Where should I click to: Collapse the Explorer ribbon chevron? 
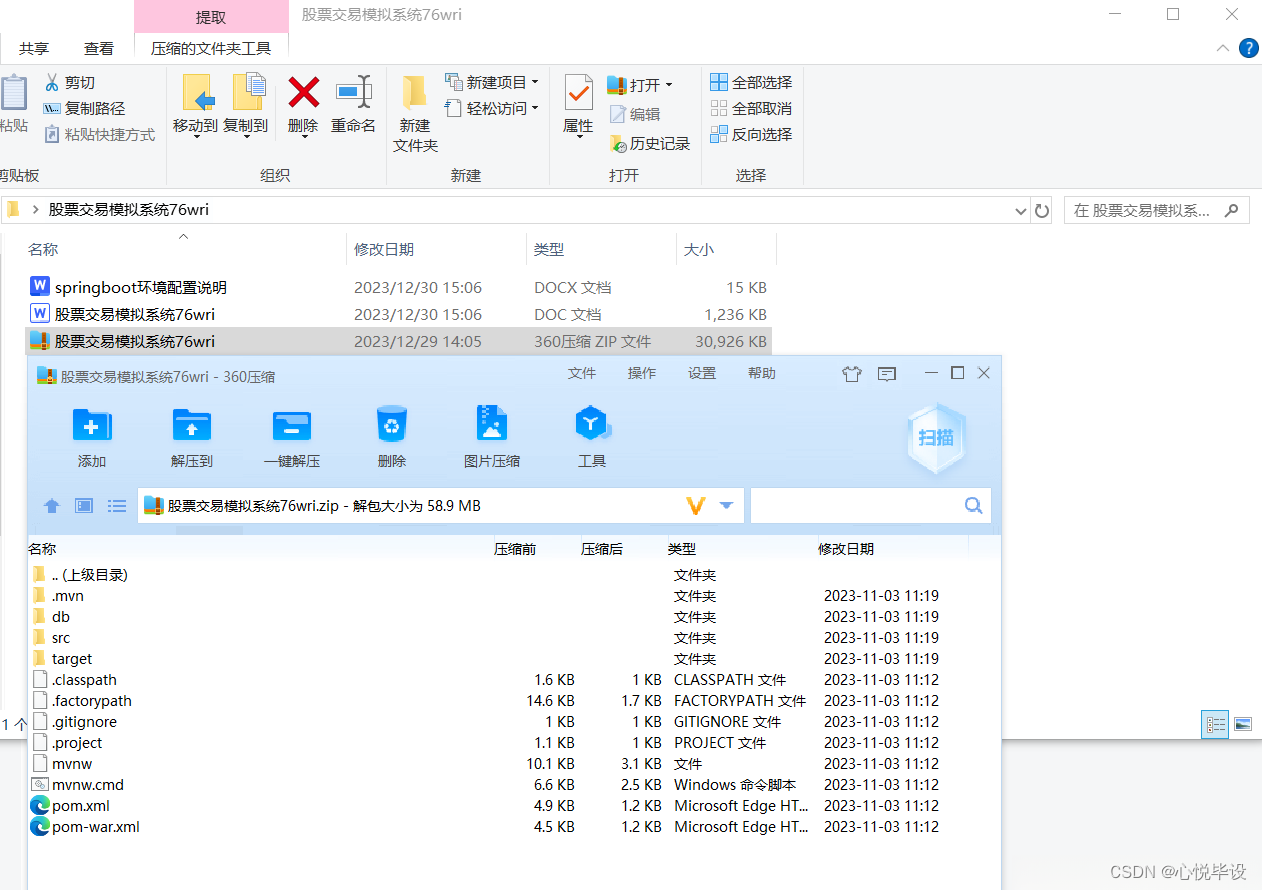(x=1223, y=48)
